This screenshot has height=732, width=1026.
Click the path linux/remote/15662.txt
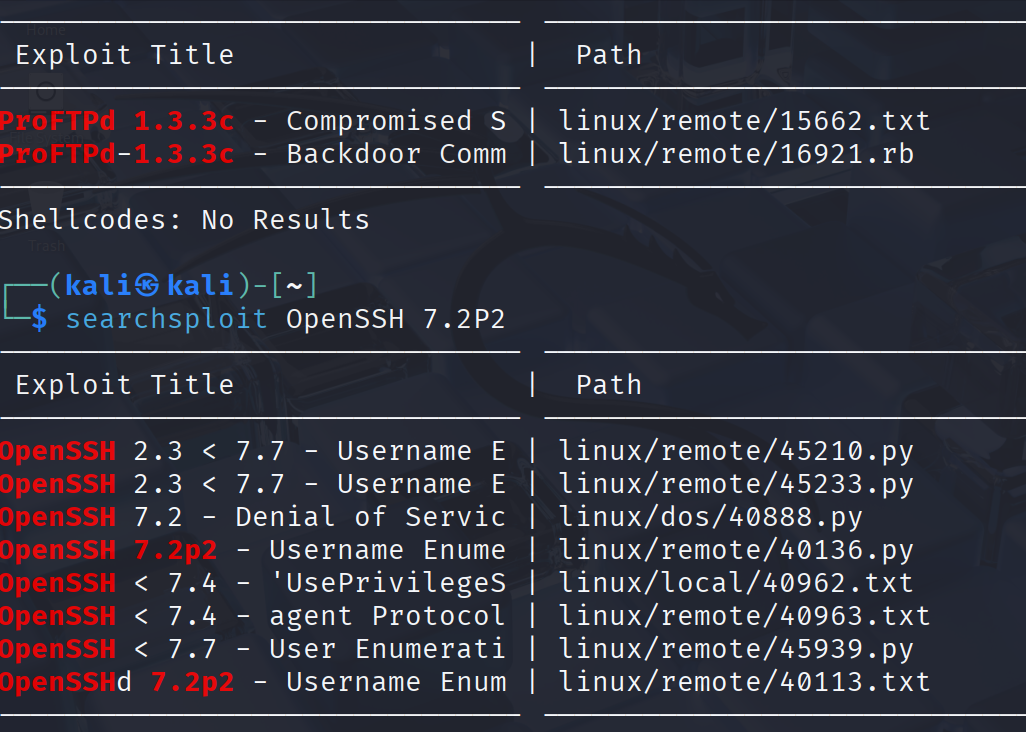744,121
